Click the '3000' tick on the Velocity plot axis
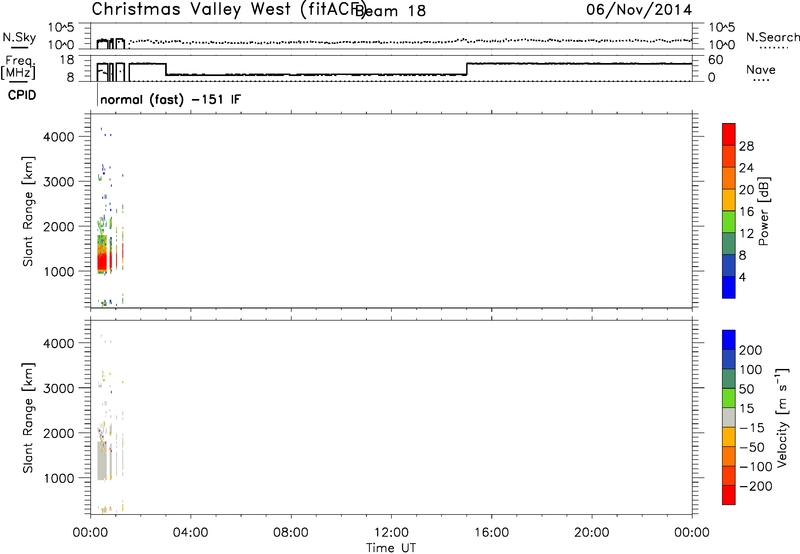 [x=59, y=388]
